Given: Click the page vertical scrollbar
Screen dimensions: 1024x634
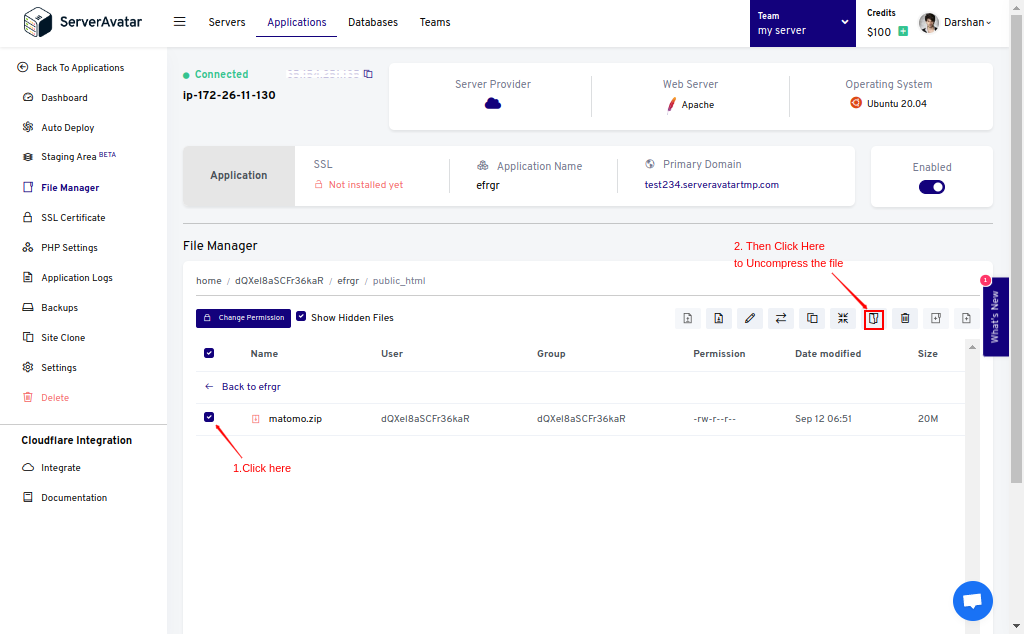Looking at the screenshot, I should click(1017, 248).
